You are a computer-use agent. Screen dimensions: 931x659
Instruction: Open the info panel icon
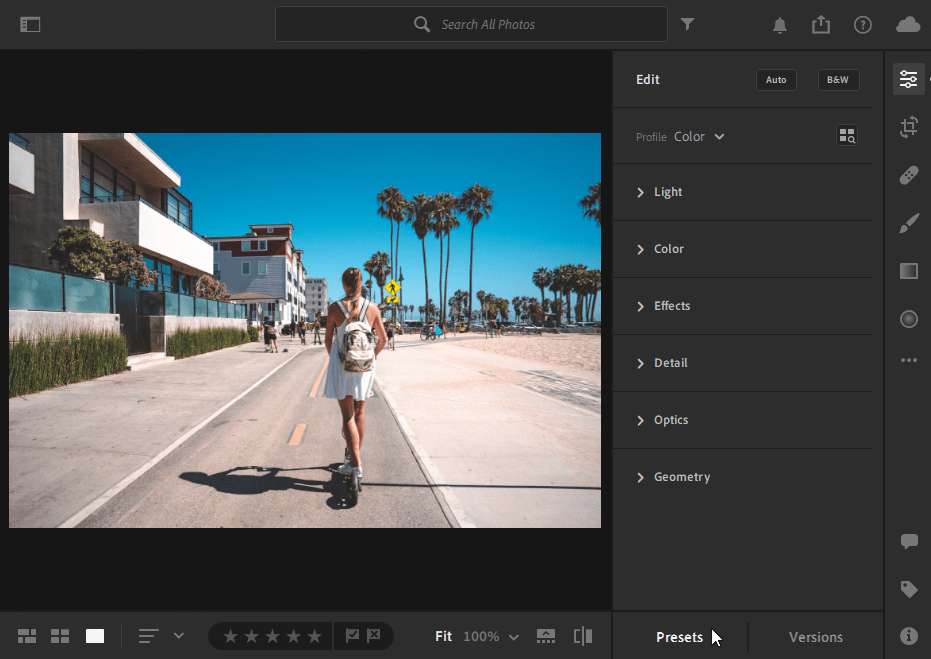click(x=908, y=636)
